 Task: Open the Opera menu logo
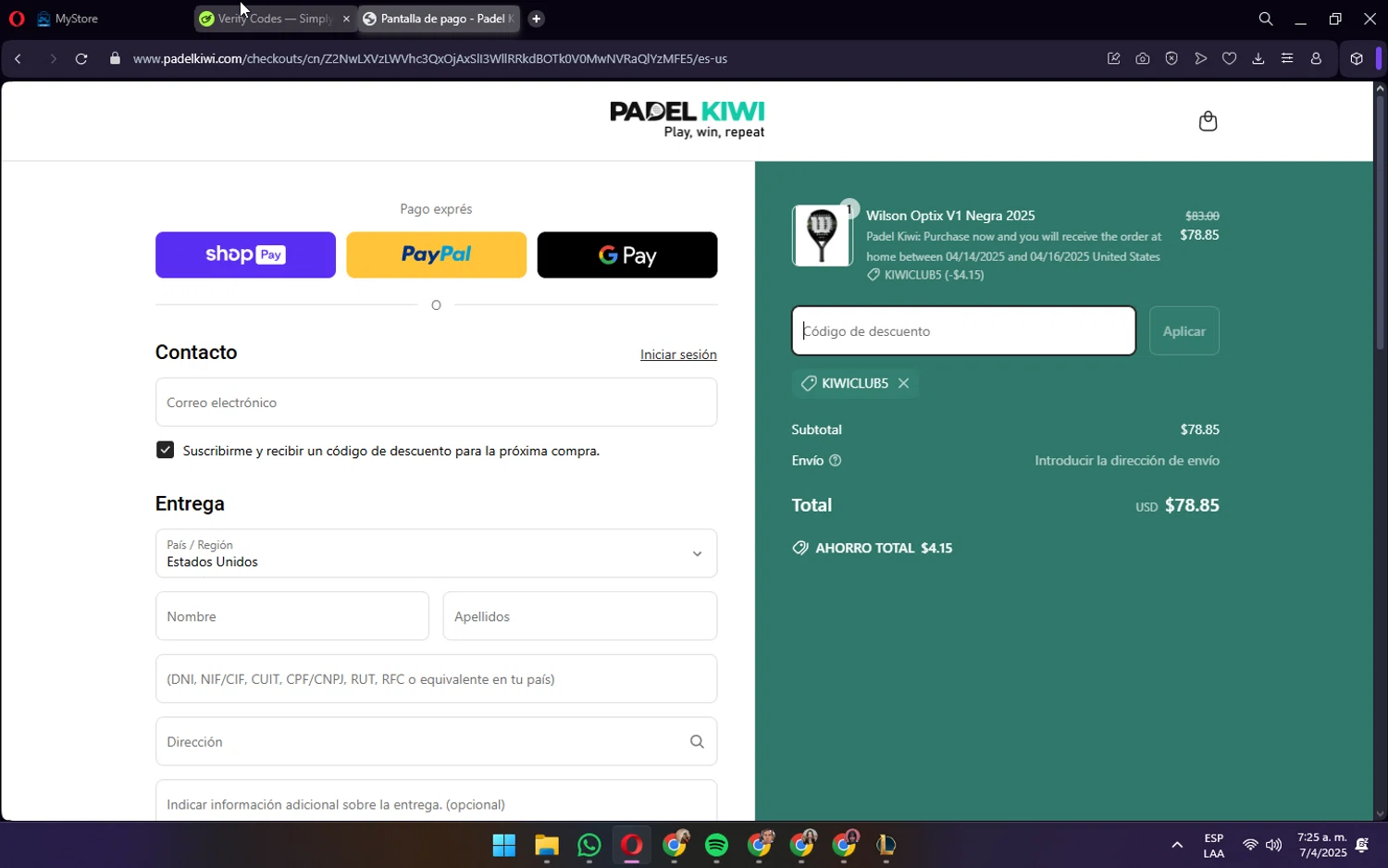(x=17, y=19)
